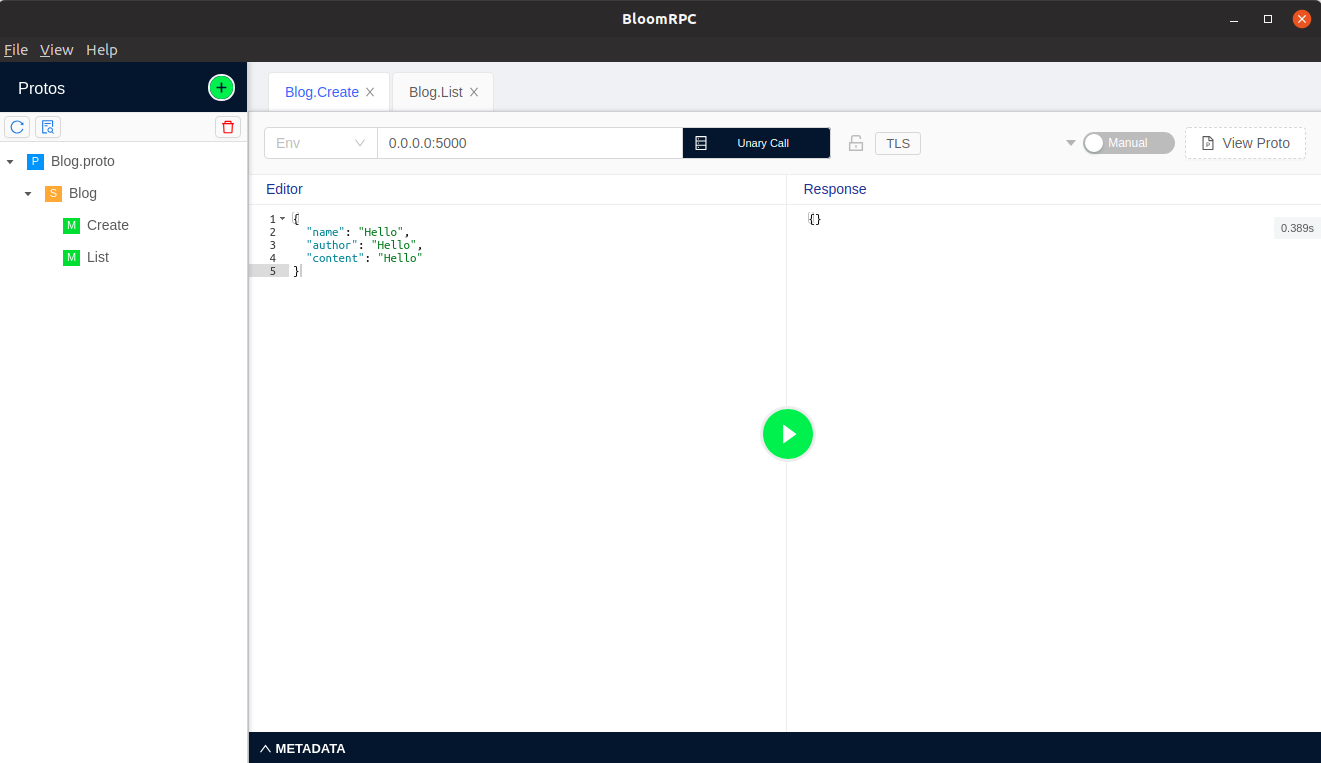The width and height of the screenshot is (1321, 763).
Task: Click the green M icon next to Create
Action: [x=71, y=225]
